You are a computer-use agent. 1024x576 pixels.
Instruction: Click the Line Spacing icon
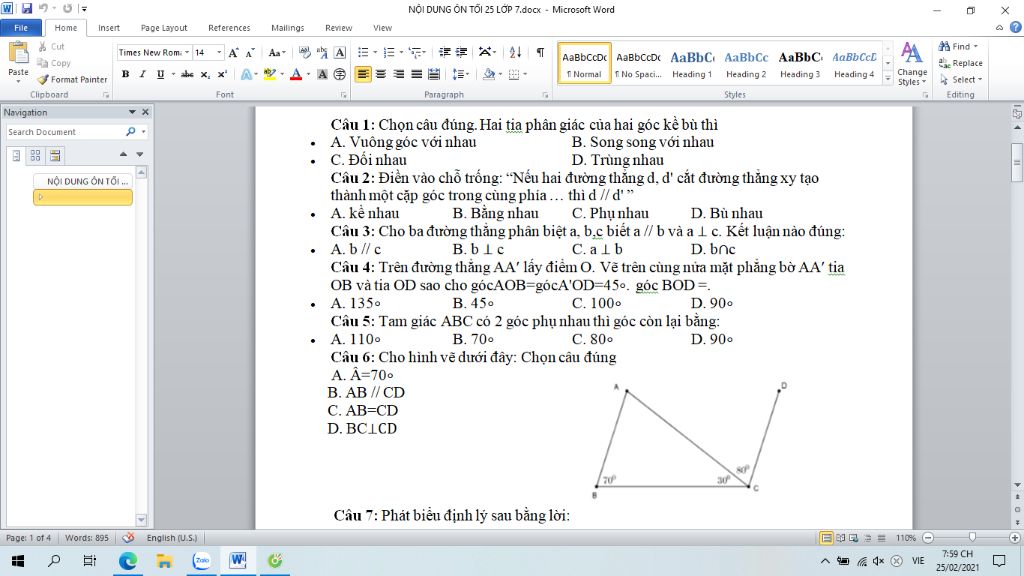point(458,74)
